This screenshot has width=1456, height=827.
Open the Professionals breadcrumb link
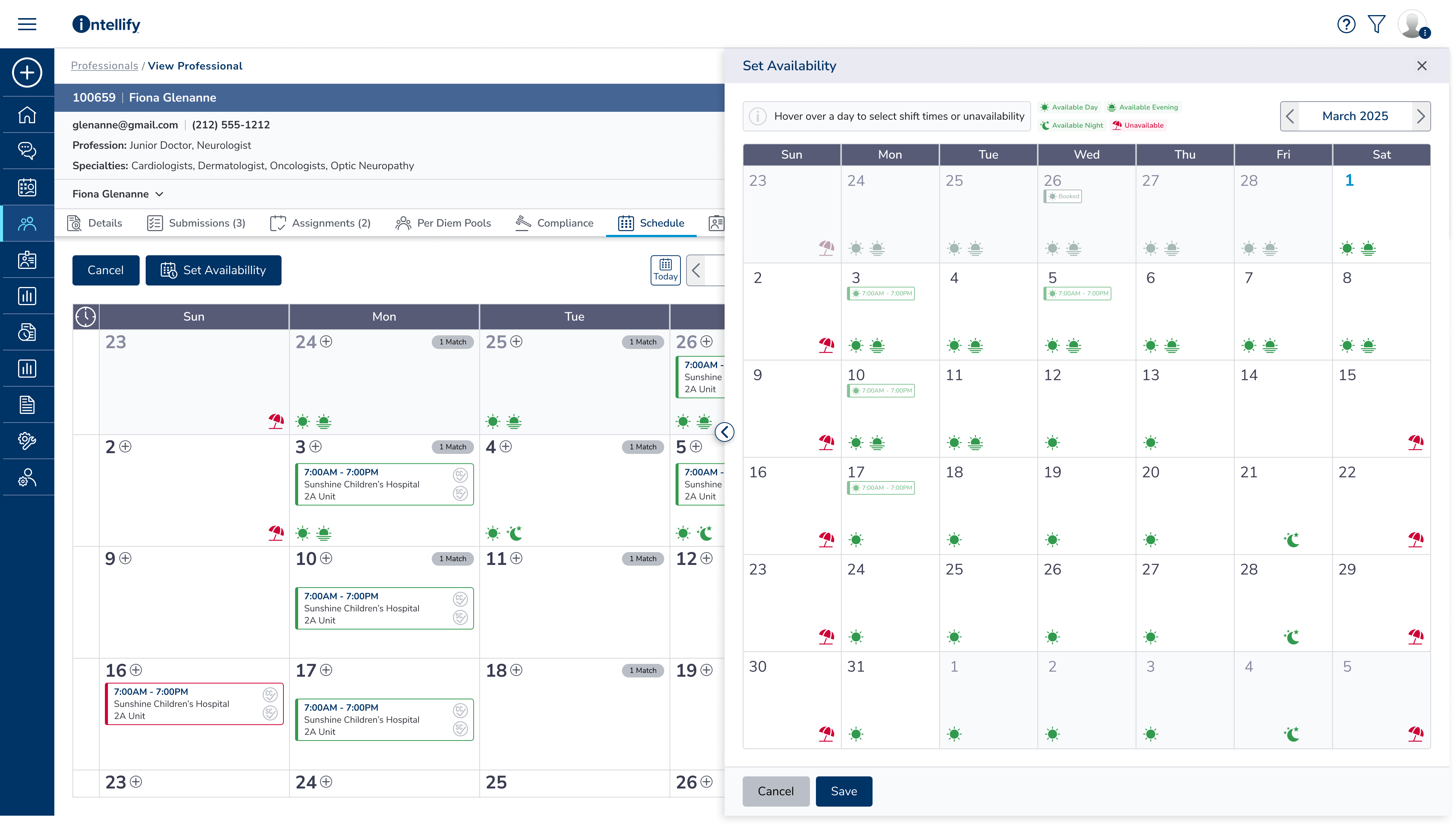[105, 65]
